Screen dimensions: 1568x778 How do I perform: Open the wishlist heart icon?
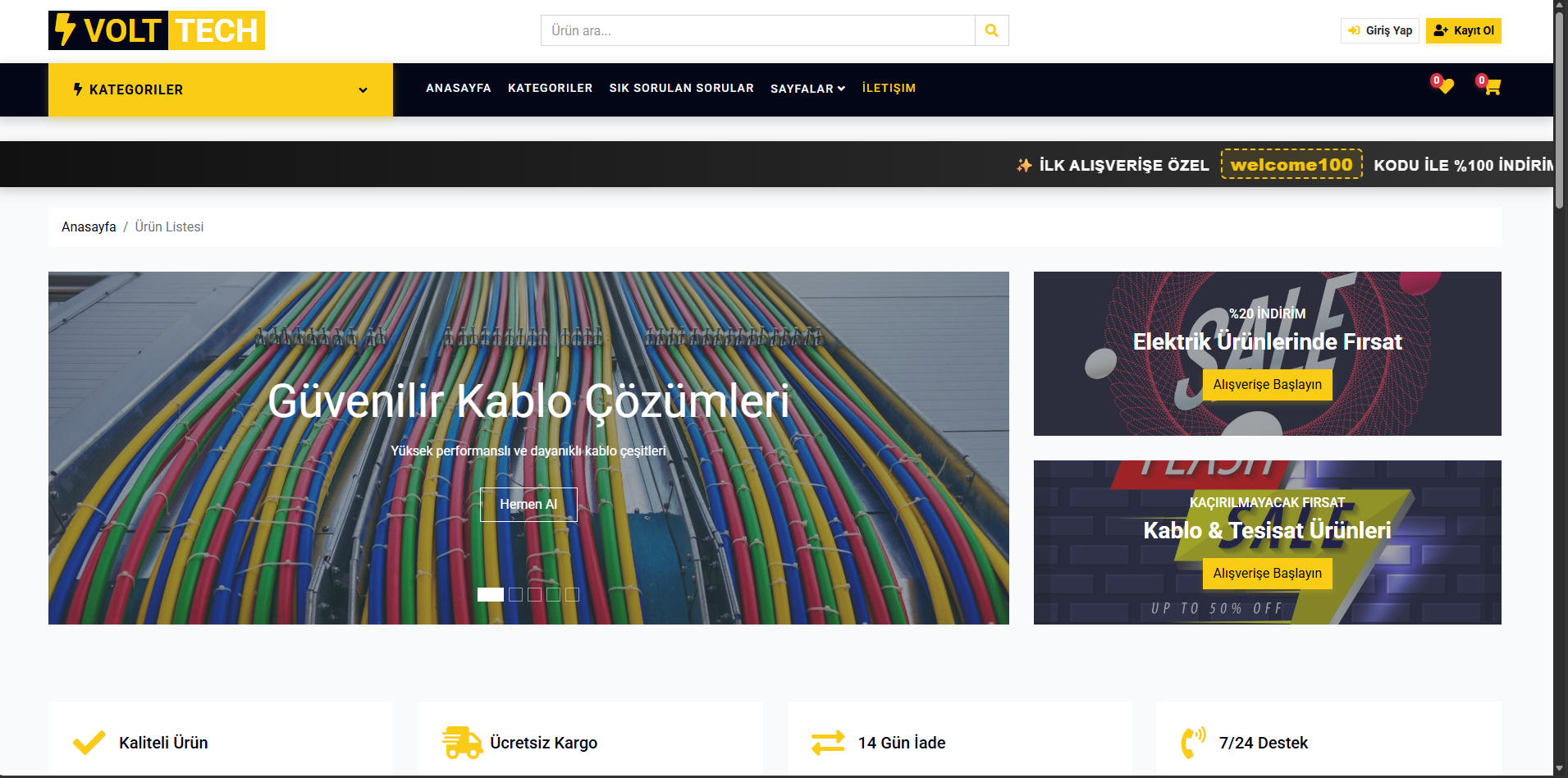(x=1445, y=86)
